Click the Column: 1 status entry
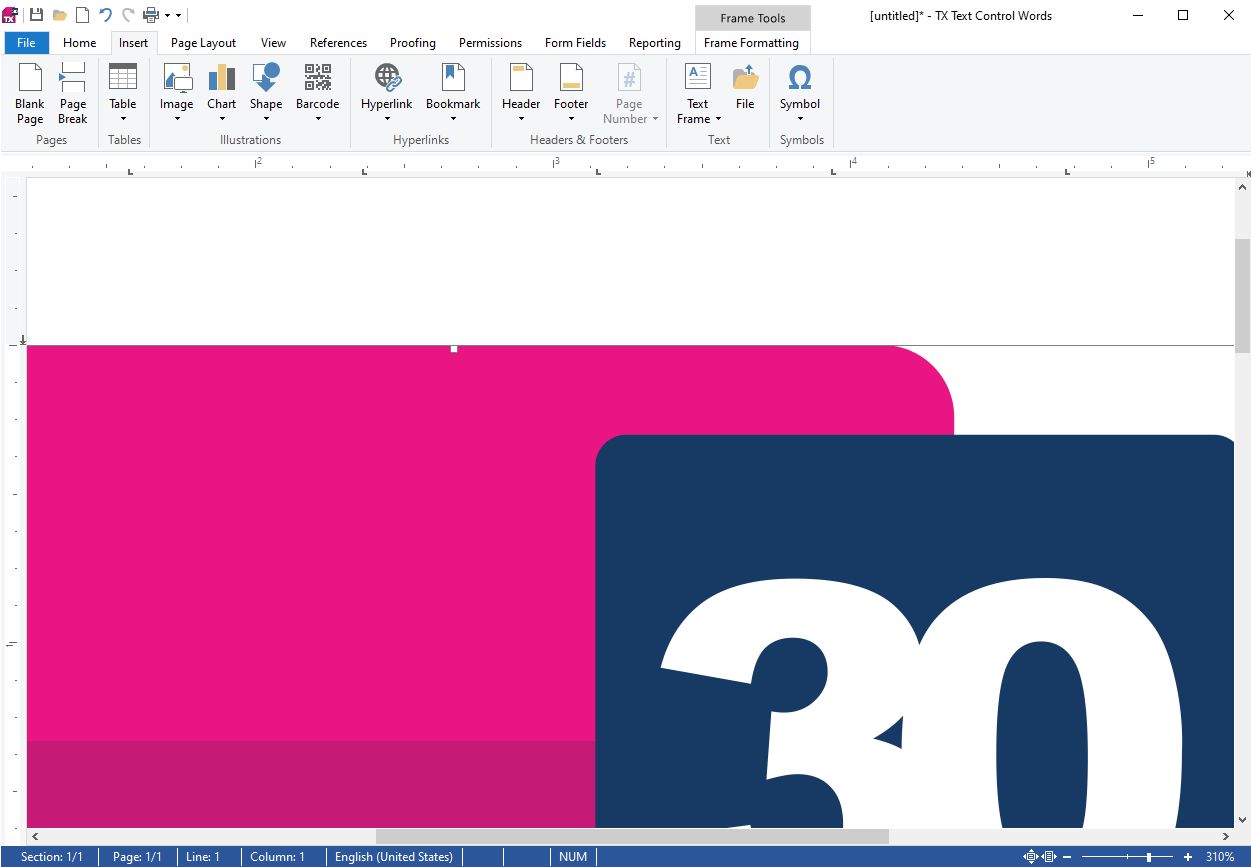 [x=278, y=857]
